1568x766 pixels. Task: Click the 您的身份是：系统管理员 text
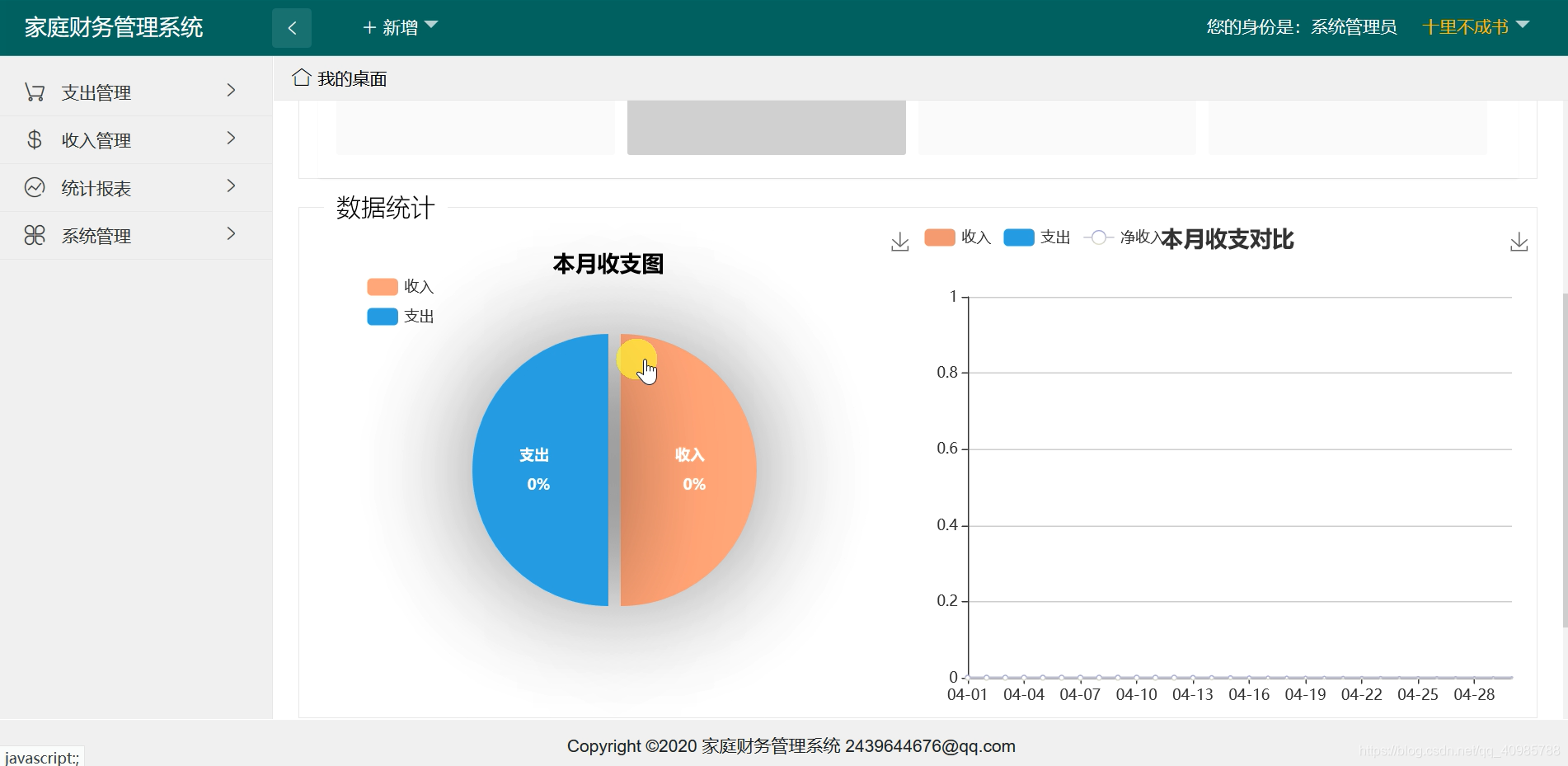pyautogui.click(x=1302, y=27)
